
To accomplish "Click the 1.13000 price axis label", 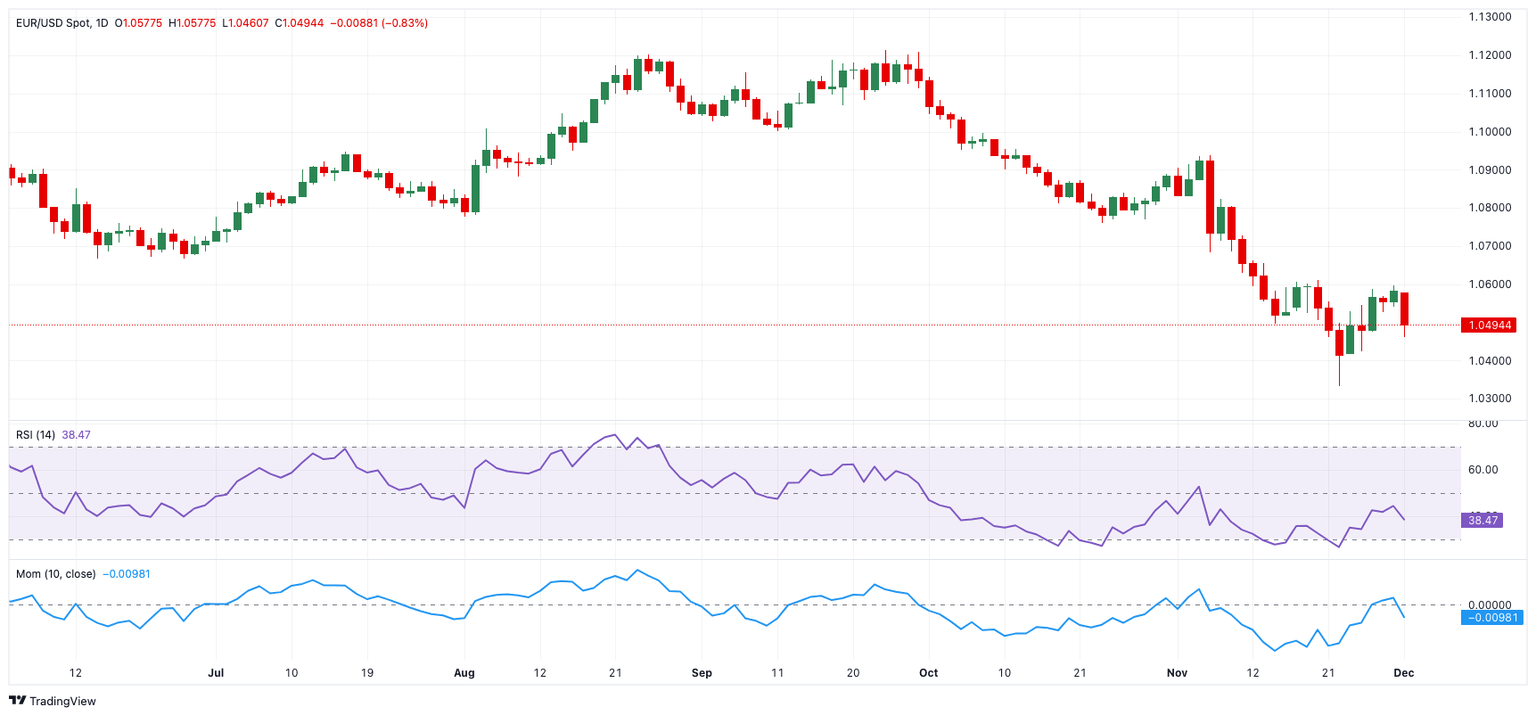I will click(1489, 17).
